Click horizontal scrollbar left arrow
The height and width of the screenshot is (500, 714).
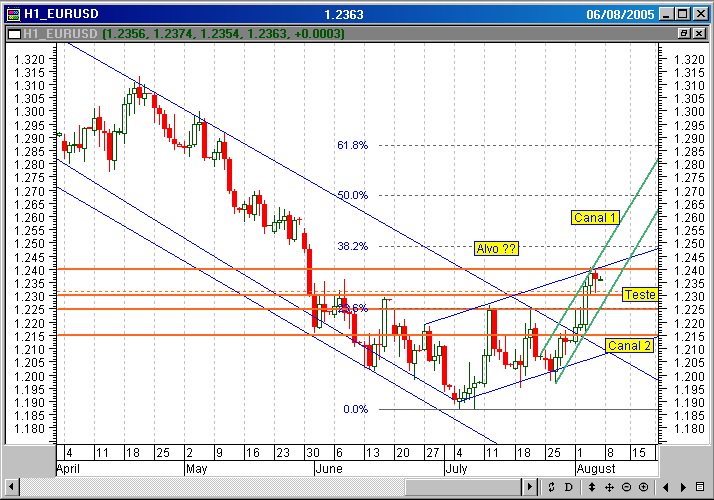pos(11,487)
